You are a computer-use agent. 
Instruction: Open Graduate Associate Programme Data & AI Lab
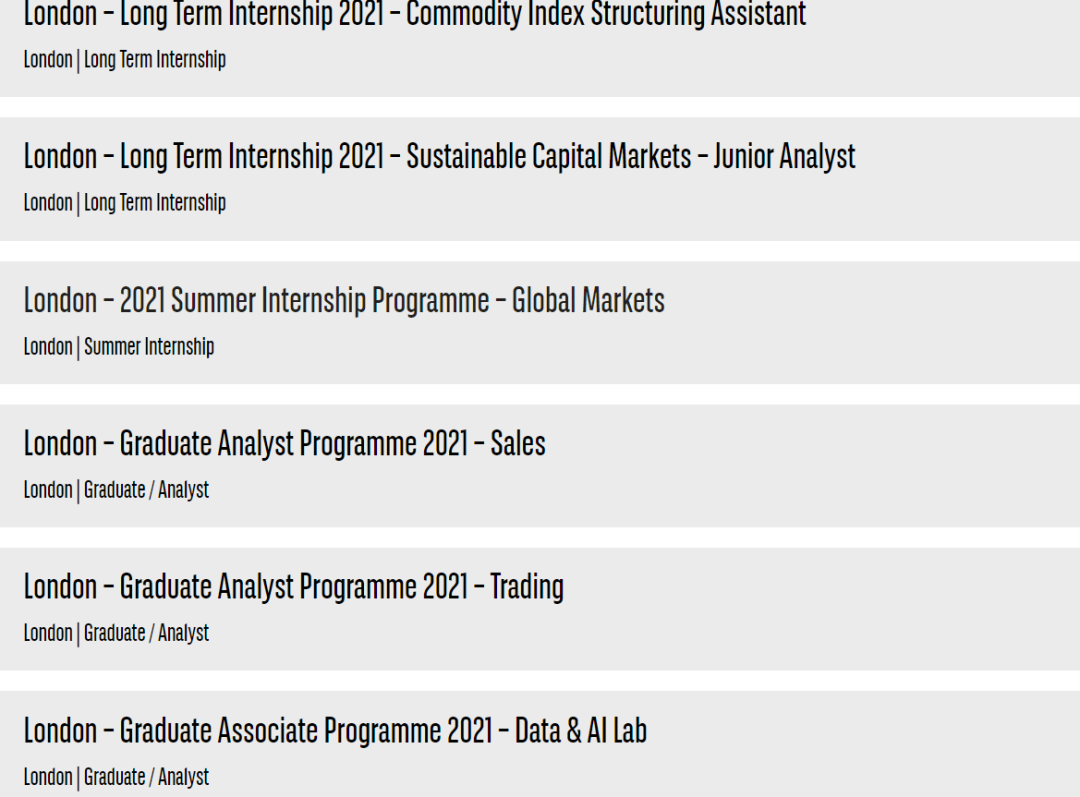pos(335,730)
